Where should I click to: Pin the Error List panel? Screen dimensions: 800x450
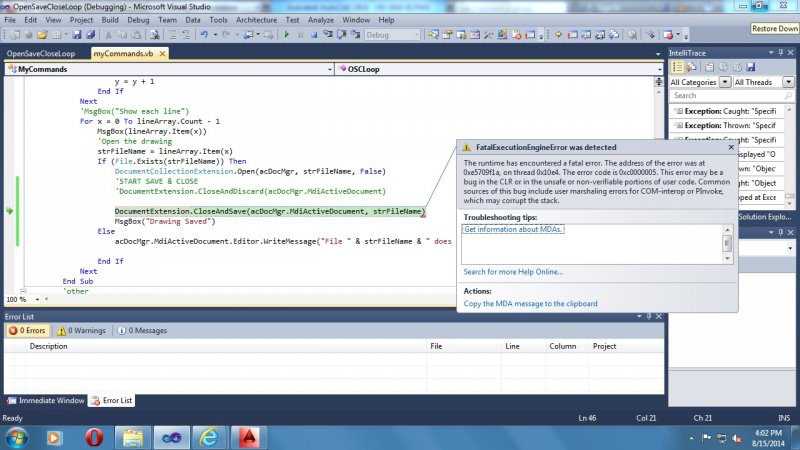click(x=649, y=316)
